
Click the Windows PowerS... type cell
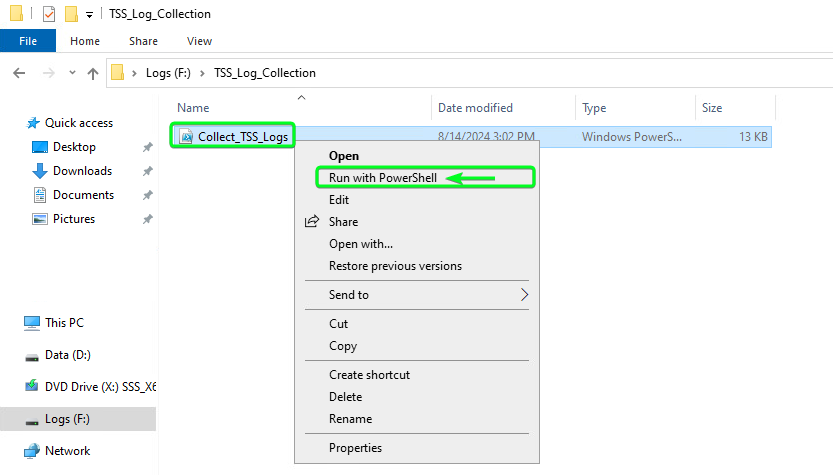click(632, 137)
